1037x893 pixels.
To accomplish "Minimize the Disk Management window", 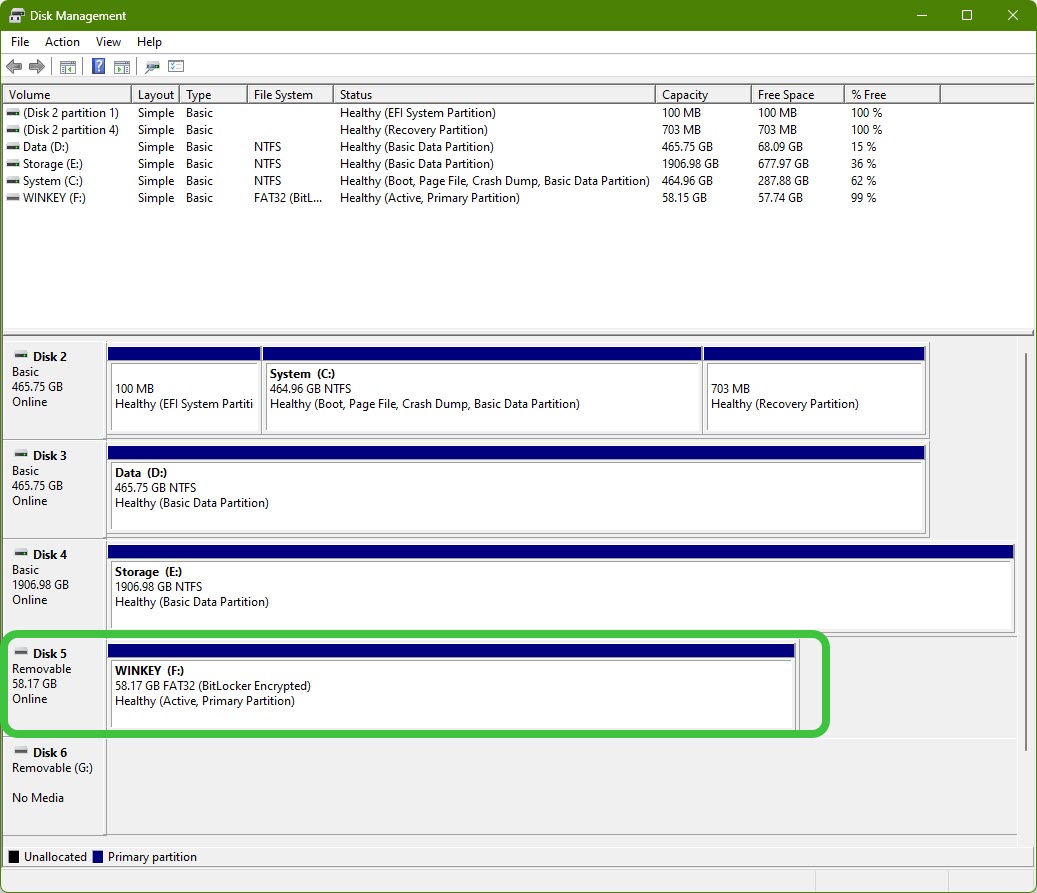I will [922, 15].
